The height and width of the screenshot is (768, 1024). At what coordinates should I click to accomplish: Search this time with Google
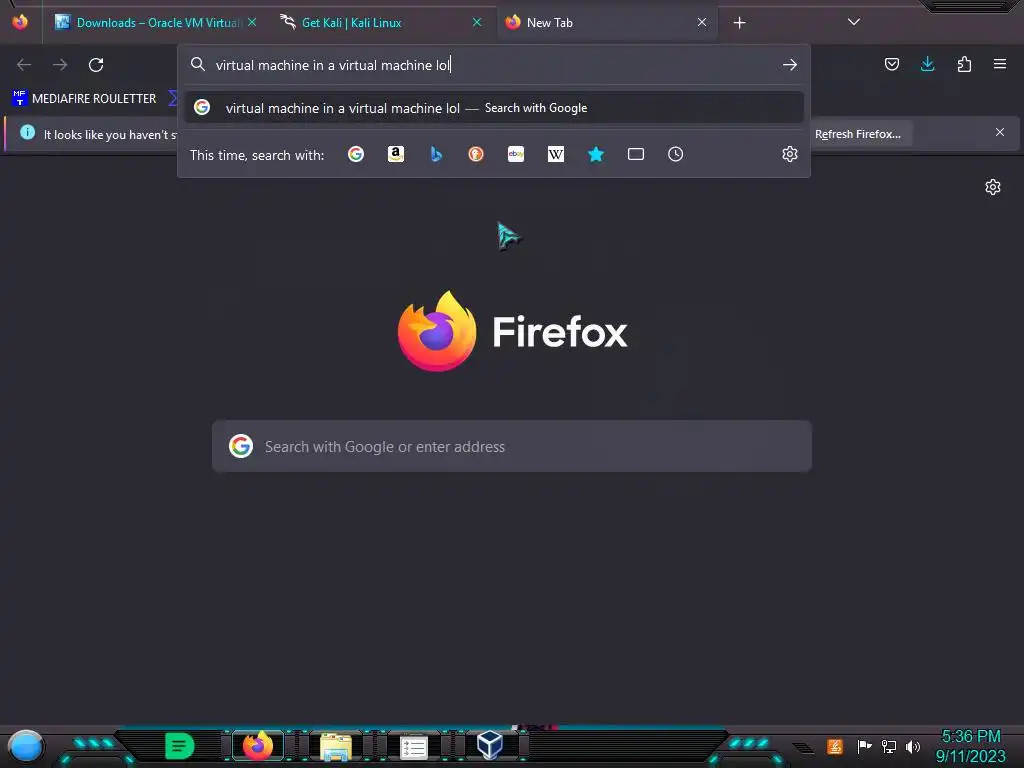pyautogui.click(x=356, y=154)
